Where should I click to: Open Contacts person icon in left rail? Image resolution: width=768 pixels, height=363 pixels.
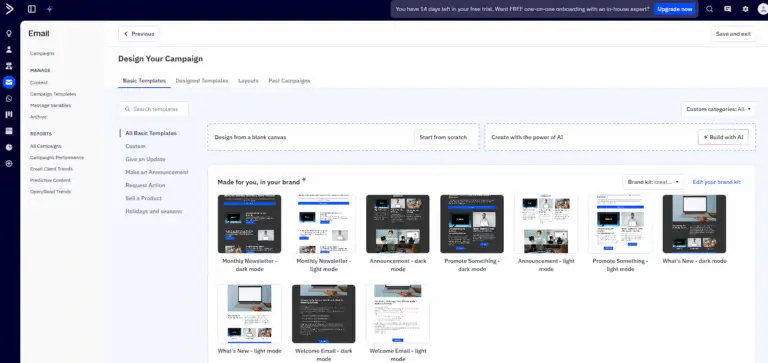(9, 49)
